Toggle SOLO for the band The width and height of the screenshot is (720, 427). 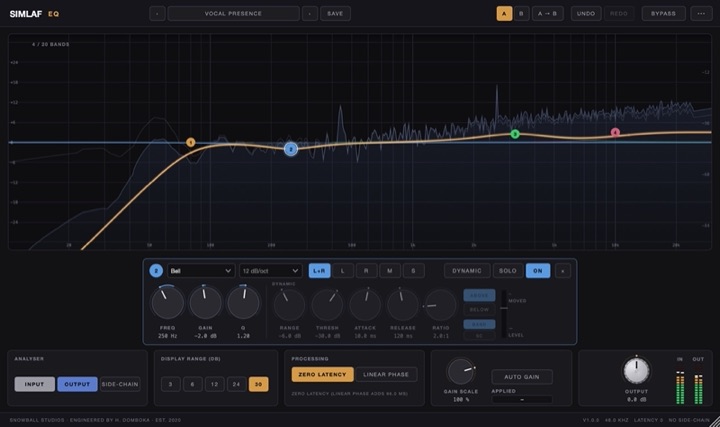[508, 271]
